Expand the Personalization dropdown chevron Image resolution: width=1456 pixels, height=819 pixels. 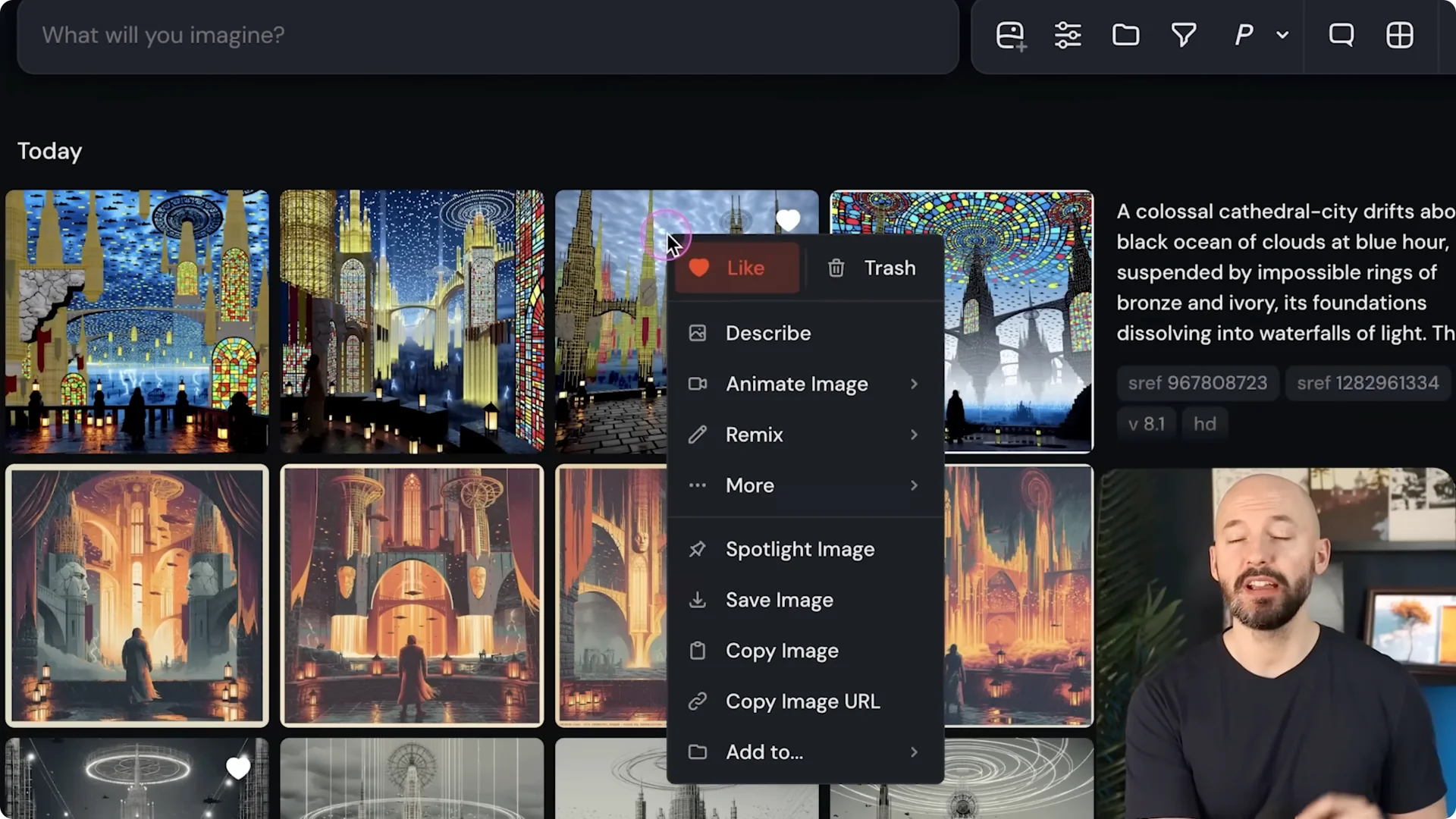coord(1282,35)
